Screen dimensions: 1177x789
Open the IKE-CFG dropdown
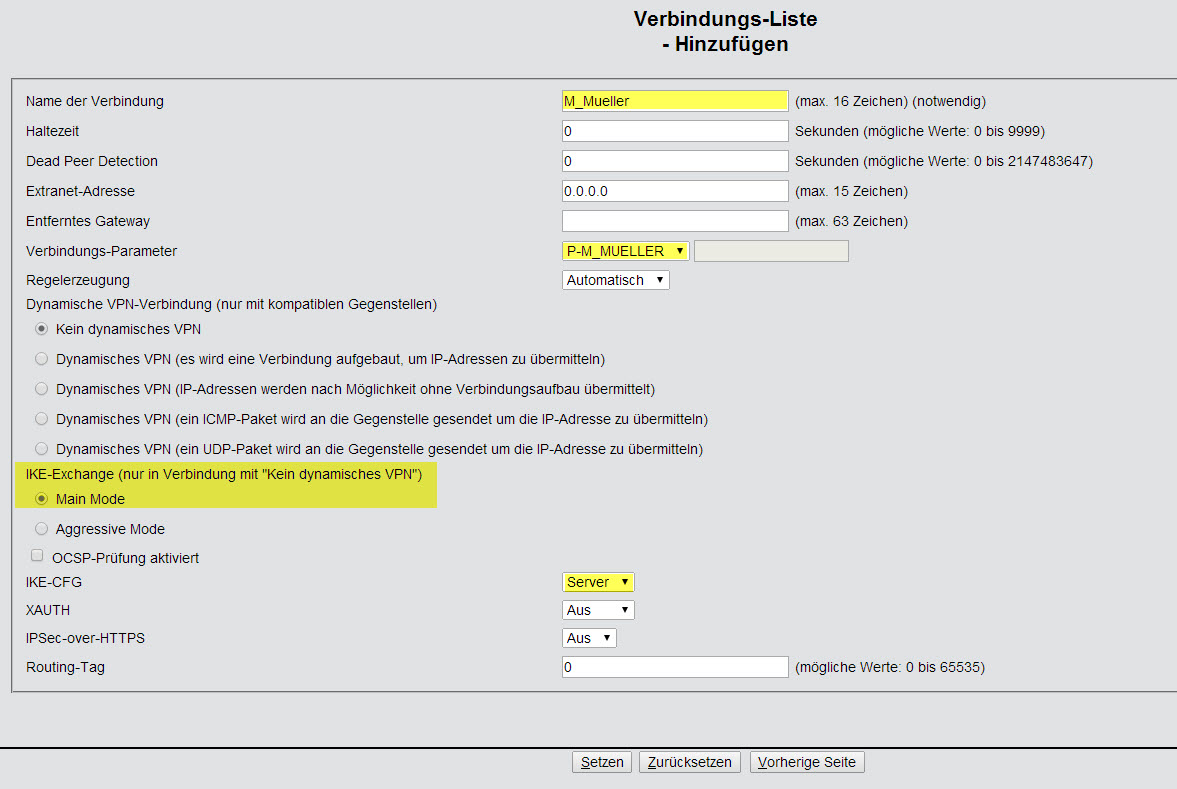pos(598,582)
